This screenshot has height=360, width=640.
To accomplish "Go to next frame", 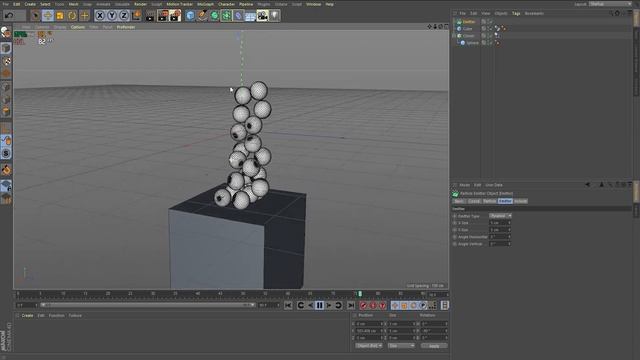I will tap(329, 305).
